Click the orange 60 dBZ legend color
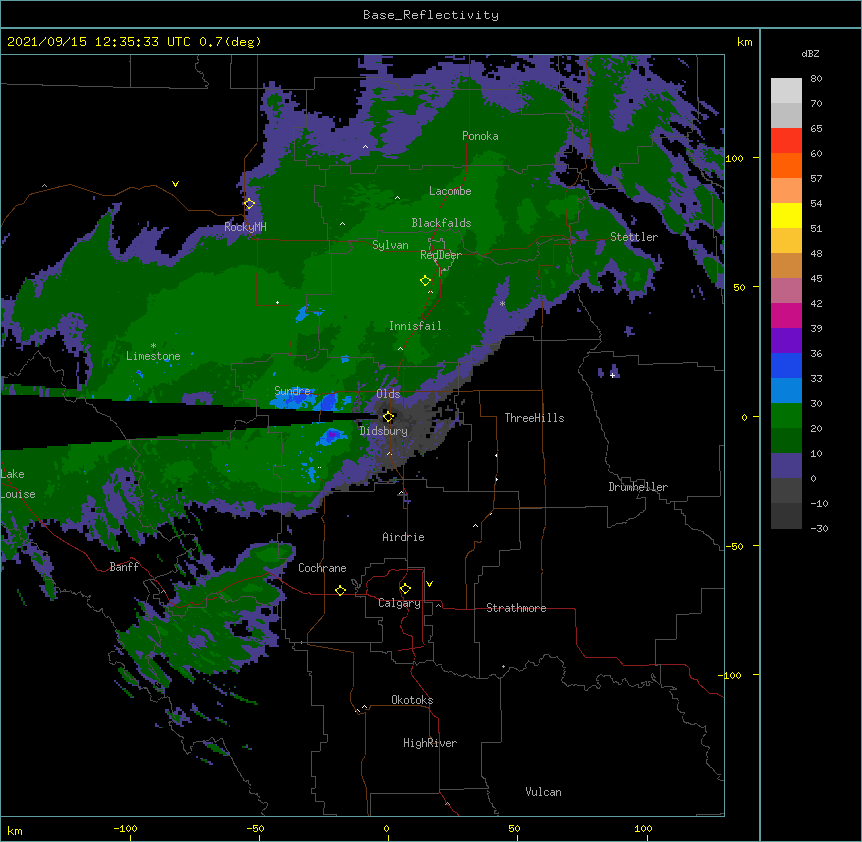The image size is (862, 842). (x=786, y=165)
